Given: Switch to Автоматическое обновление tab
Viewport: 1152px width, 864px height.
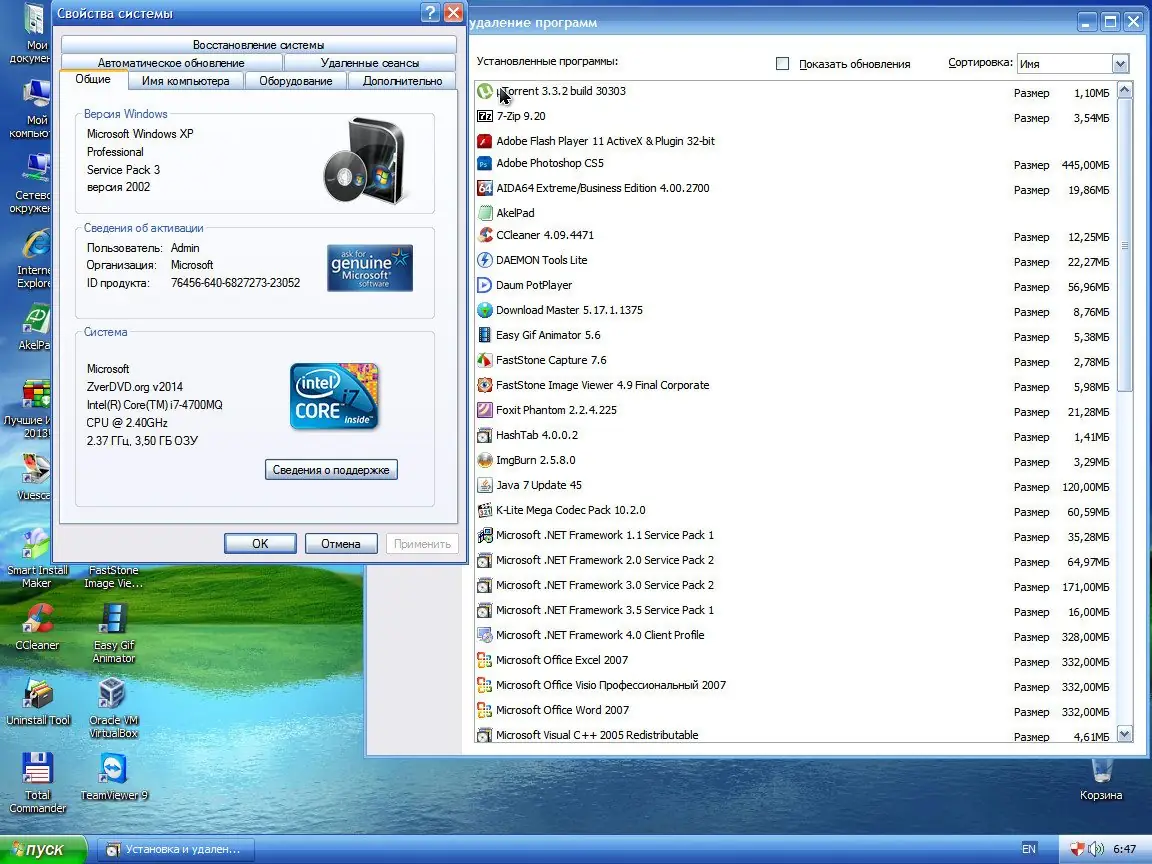Looking at the screenshot, I should click(171, 62).
